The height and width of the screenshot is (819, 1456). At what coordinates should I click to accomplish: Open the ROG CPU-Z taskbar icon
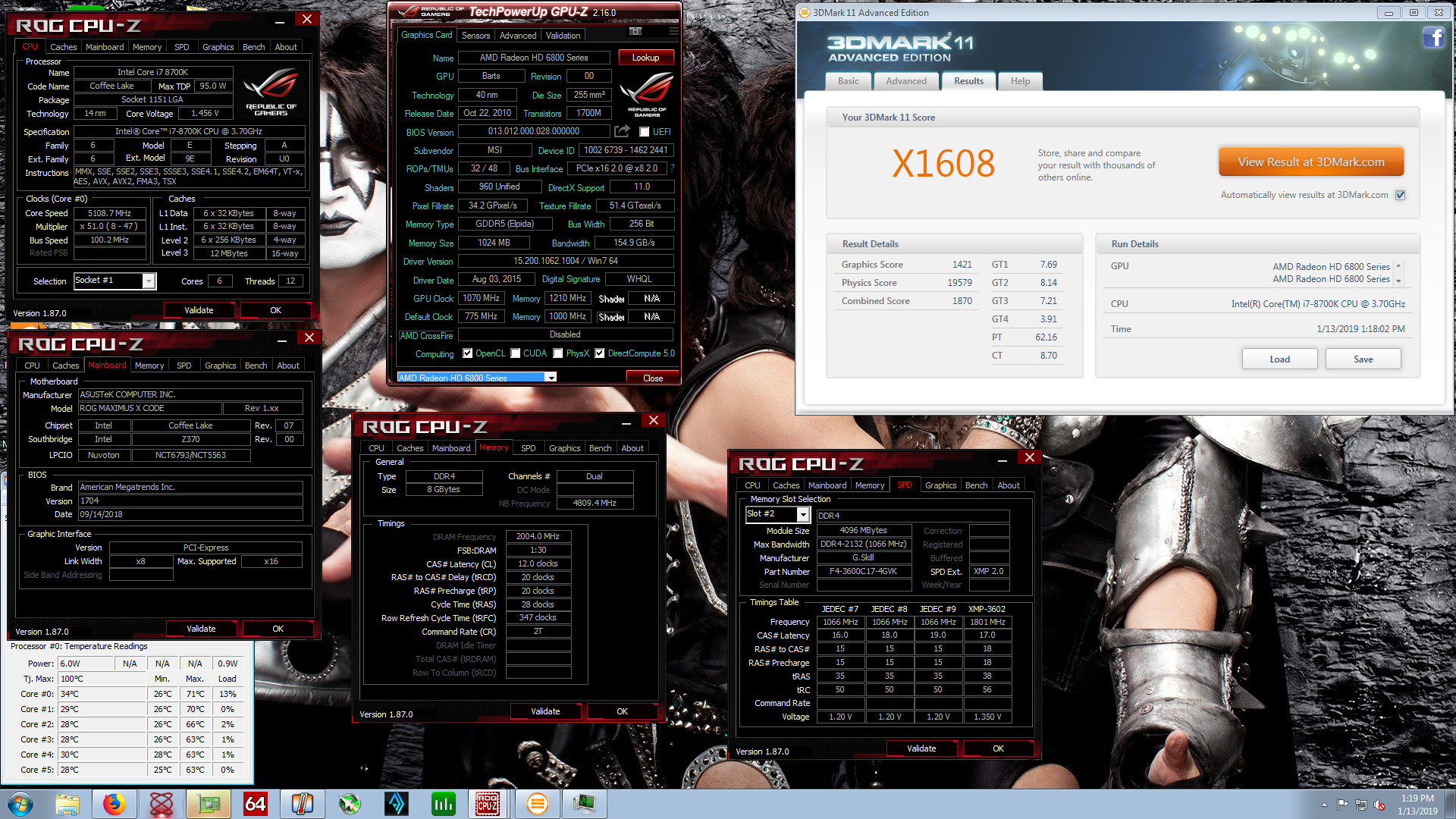[488, 804]
